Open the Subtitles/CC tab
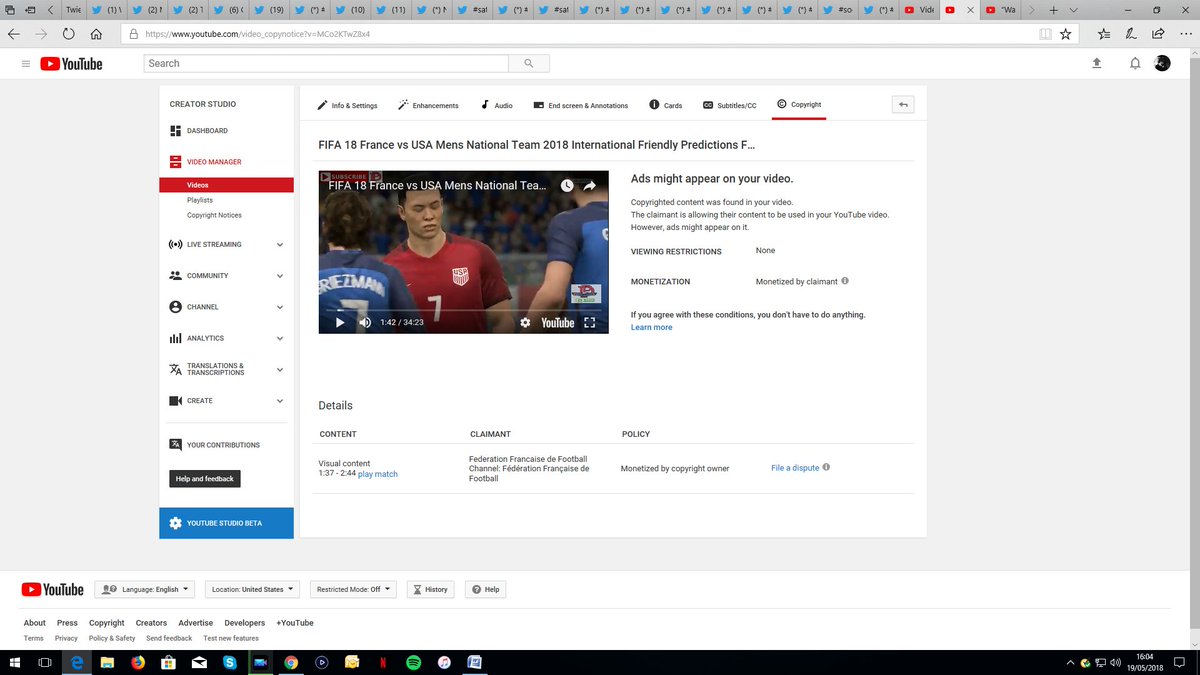Image resolution: width=1200 pixels, height=675 pixels. pos(729,105)
